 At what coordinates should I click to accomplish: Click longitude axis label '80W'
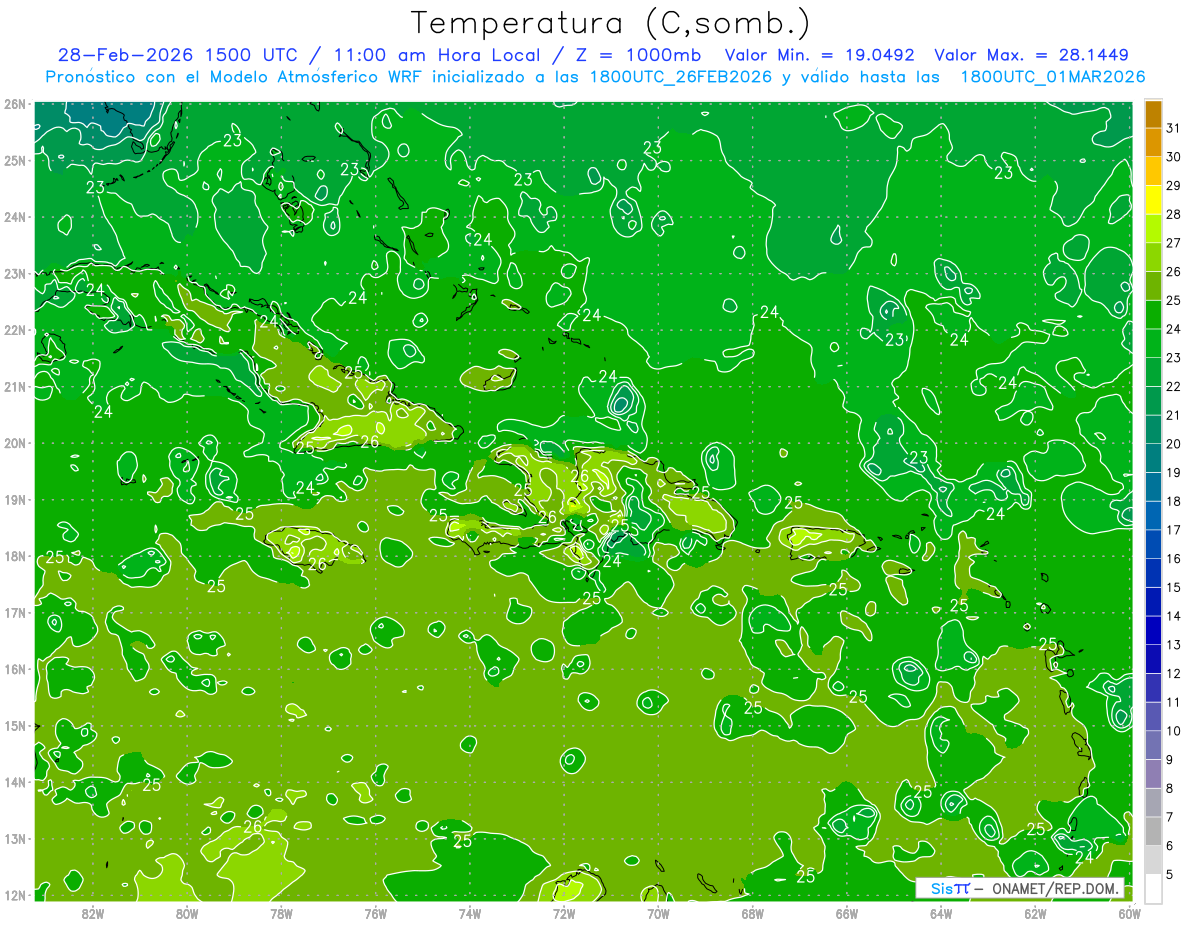[x=186, y=913]
